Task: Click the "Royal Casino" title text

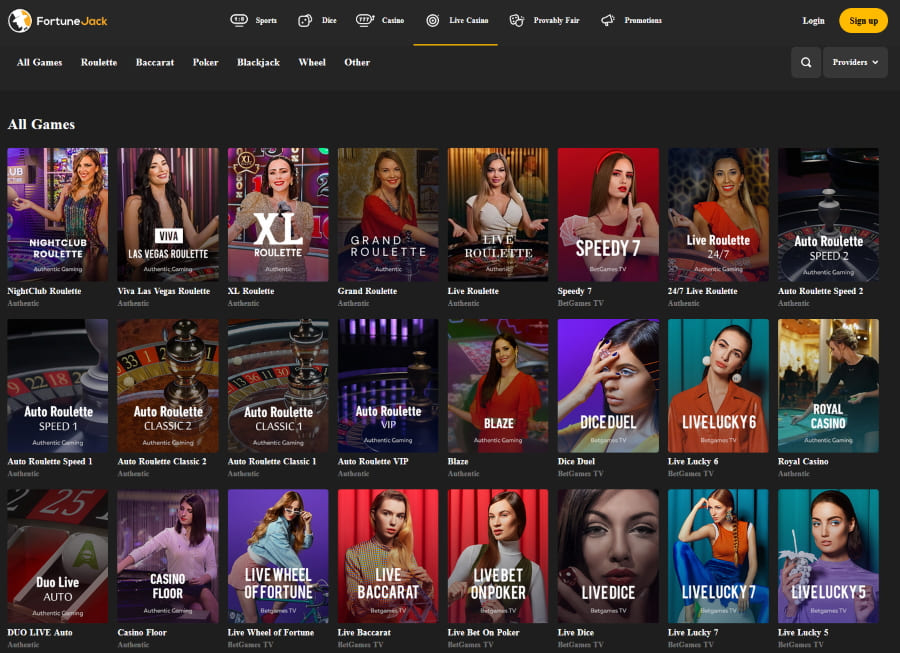Action: (x=803, y=461)
